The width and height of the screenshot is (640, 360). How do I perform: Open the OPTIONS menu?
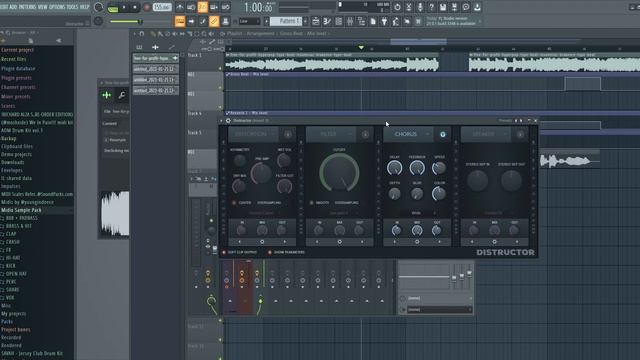click(57, 7)
